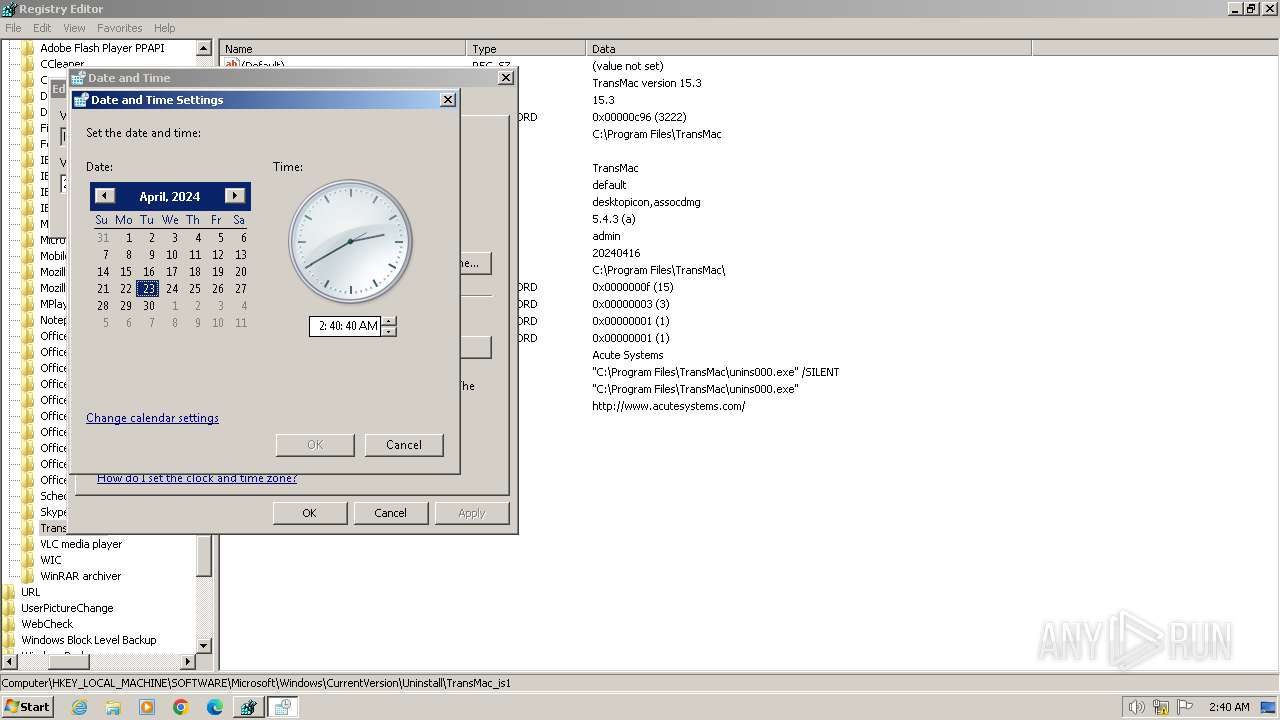Decrease time with down spinner arrow

click(389, 331)
